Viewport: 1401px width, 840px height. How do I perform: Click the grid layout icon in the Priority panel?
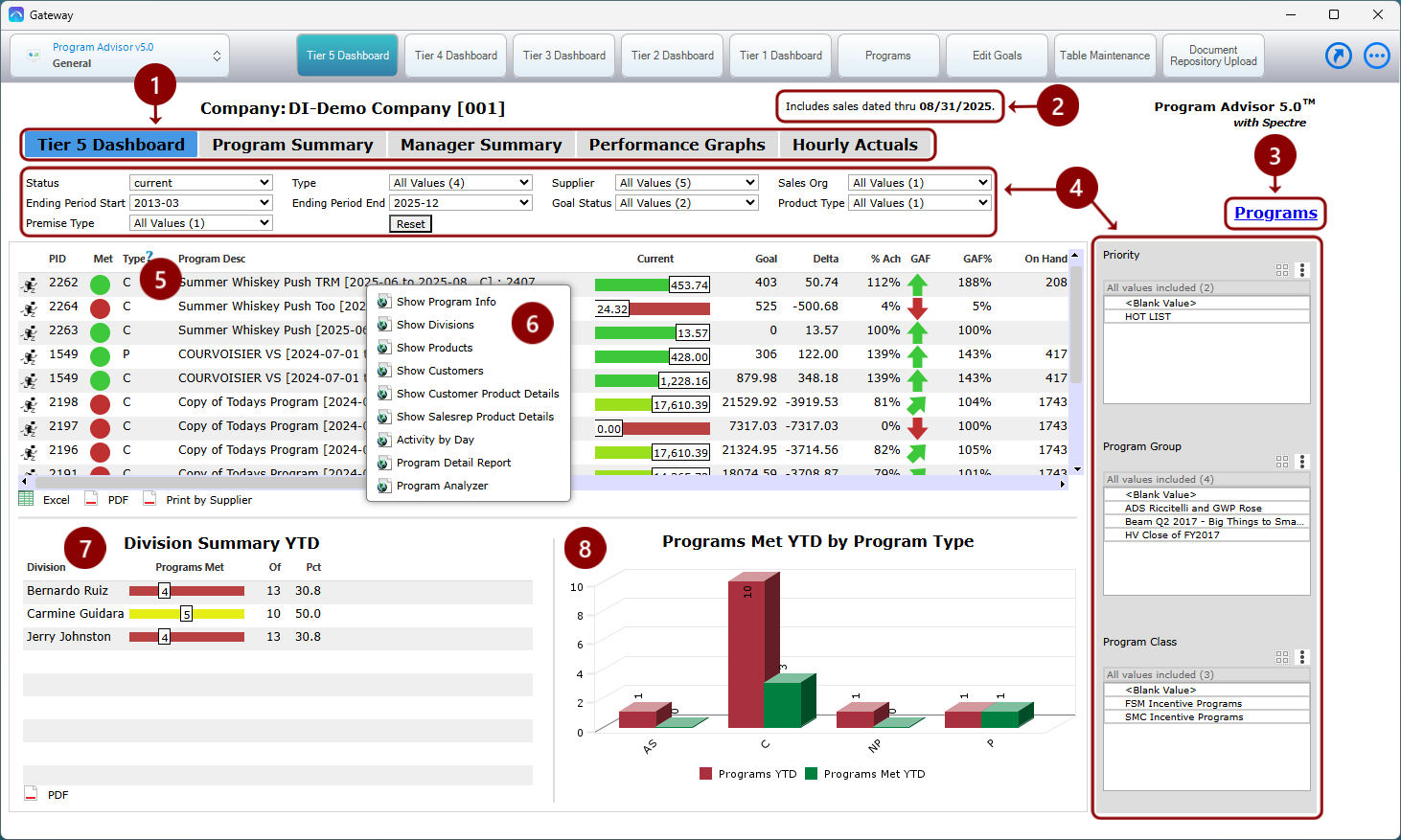[1282, 270]
